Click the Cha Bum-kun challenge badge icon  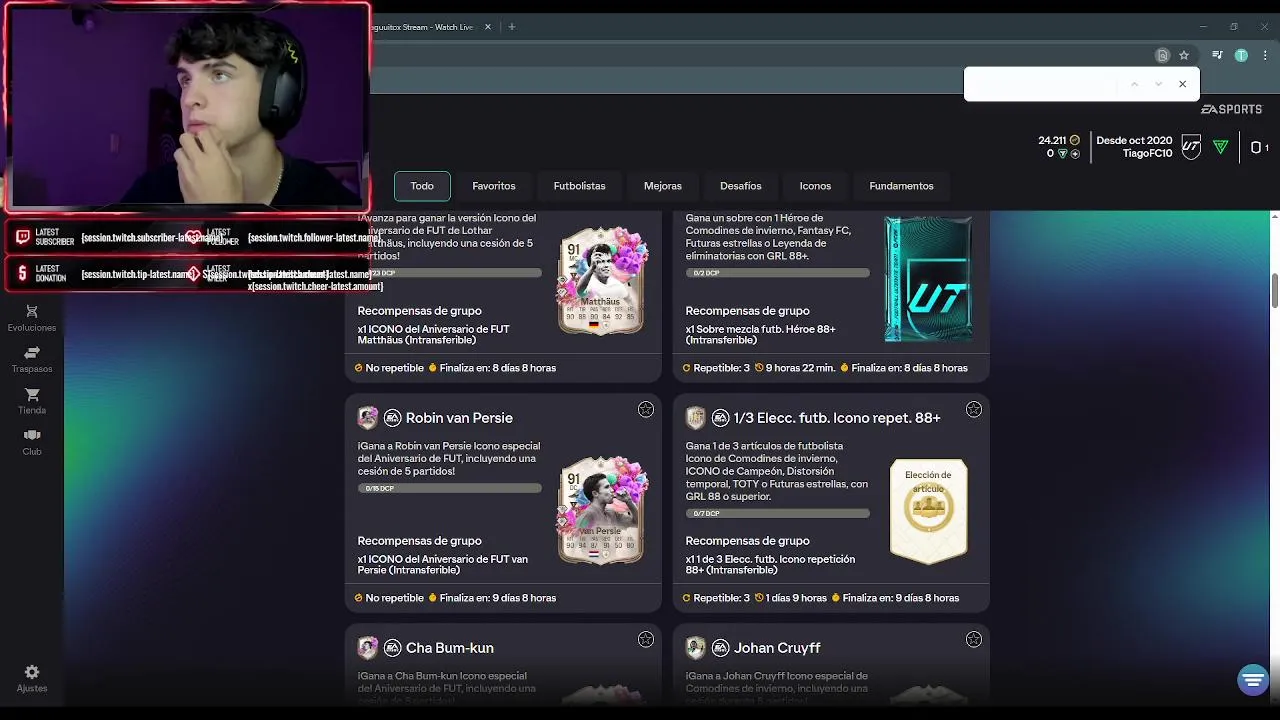368,648
